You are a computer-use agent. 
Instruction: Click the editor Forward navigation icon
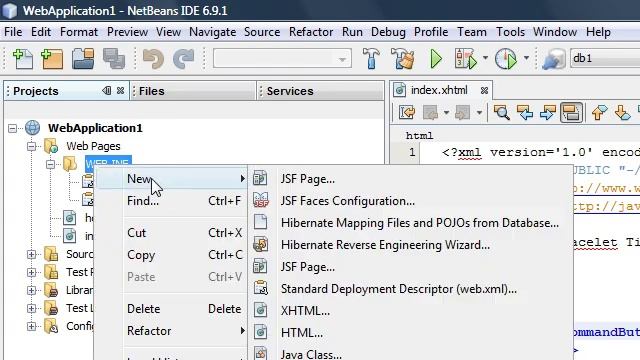point(462,112)
